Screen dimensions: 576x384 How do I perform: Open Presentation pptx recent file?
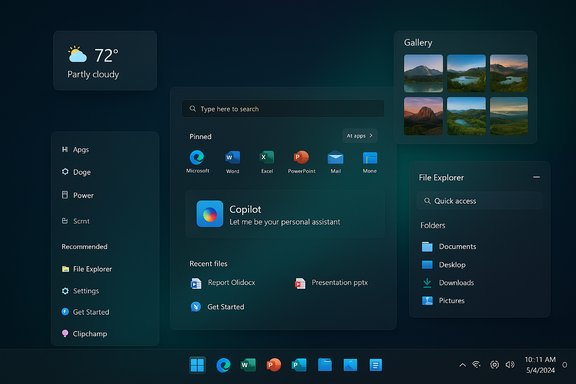coord(331,283)
